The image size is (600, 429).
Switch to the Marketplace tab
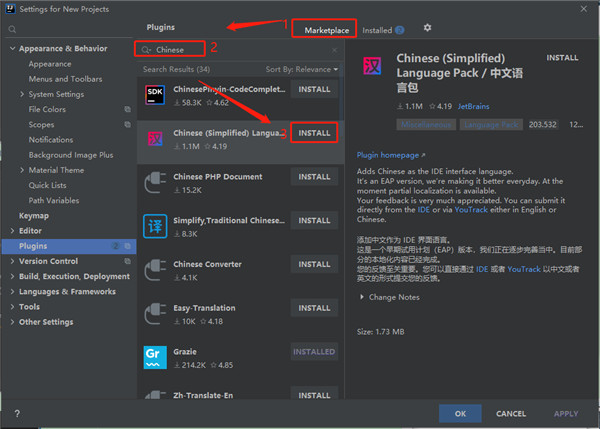point(326,30)
